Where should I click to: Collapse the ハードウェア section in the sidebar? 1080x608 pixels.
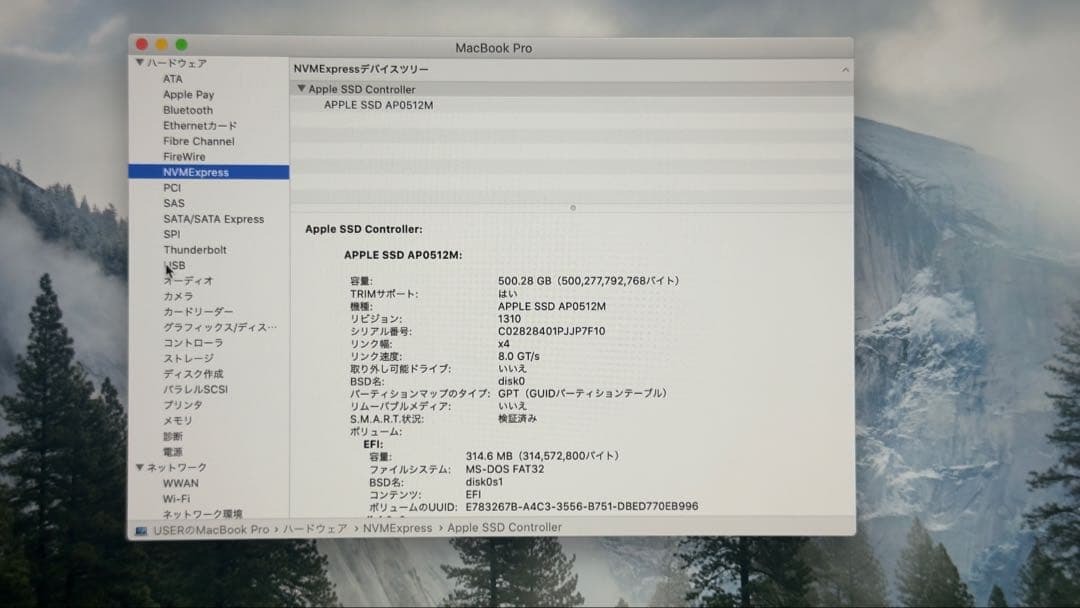pyautogui.click(x=142, y=63)
